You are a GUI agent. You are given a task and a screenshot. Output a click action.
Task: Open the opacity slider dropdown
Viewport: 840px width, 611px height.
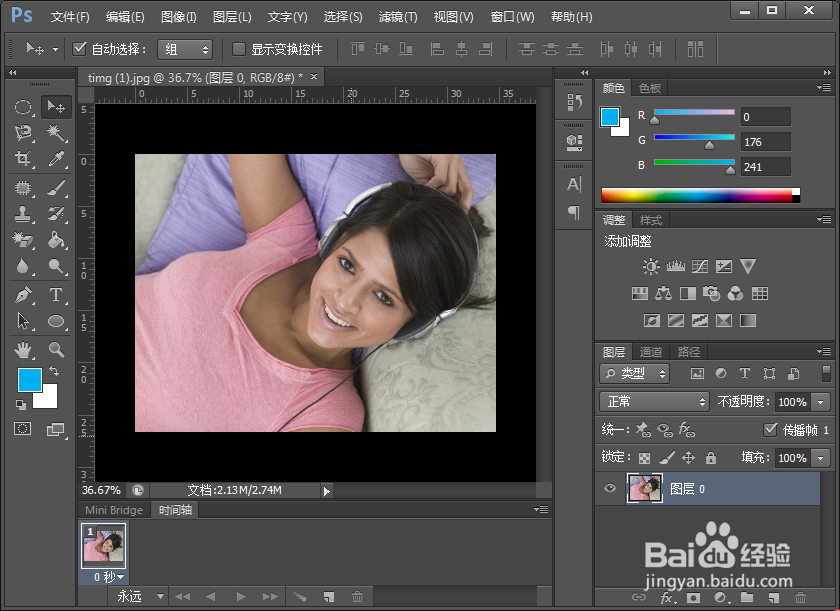820,402
